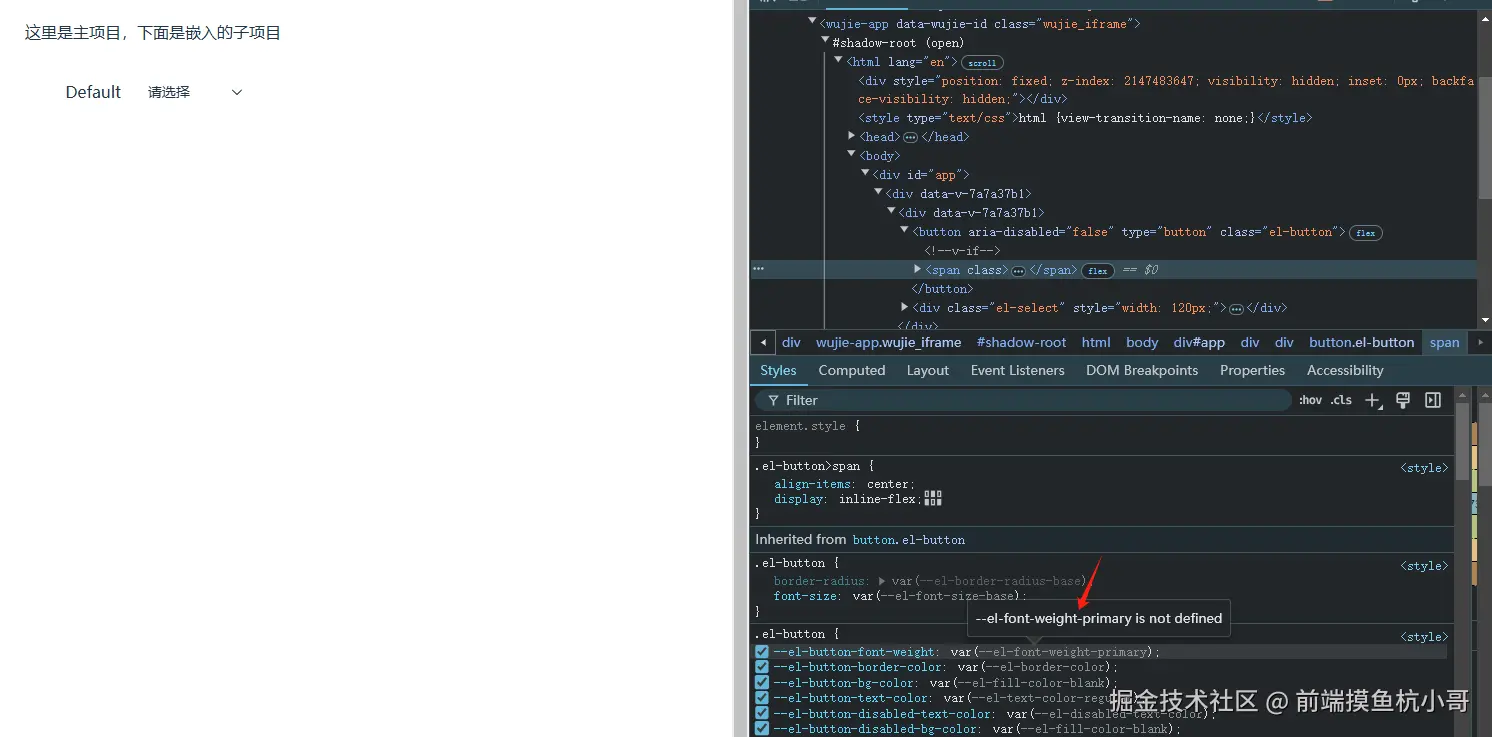This screenshot has width=1492, height=737.
Task: Click the .cls element classes icon
Action: 1341,400
